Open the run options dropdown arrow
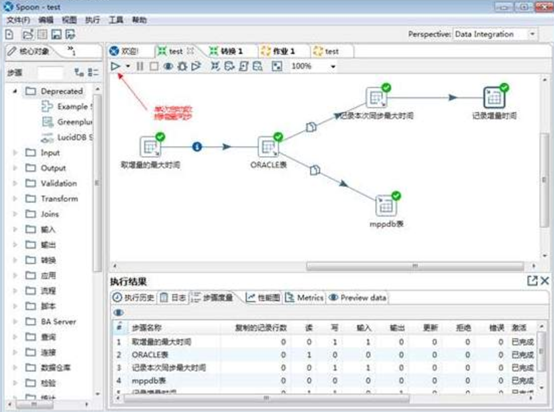 point(128,66)
